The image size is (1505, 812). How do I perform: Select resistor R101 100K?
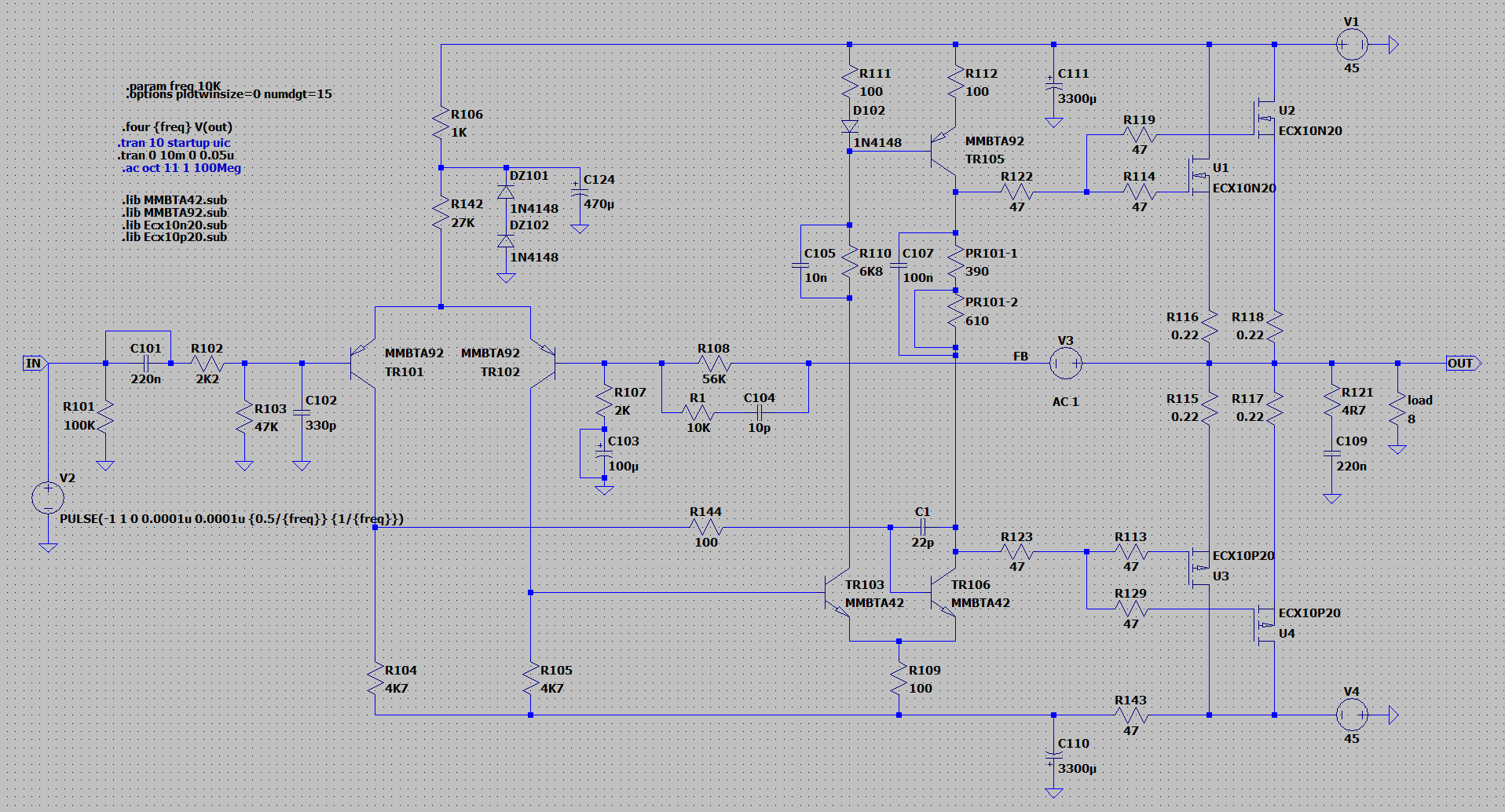click(x=104, y=416)
